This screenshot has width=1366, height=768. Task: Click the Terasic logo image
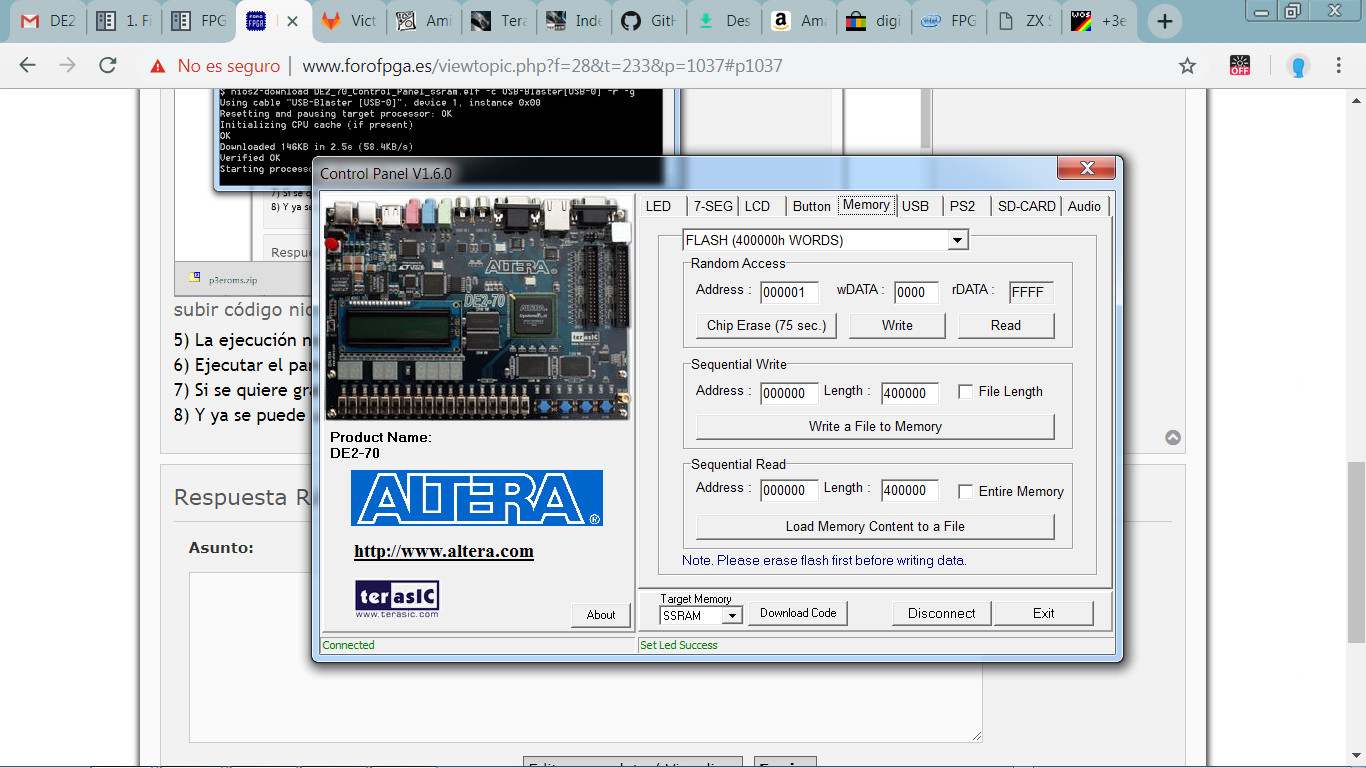click(397, 597)
